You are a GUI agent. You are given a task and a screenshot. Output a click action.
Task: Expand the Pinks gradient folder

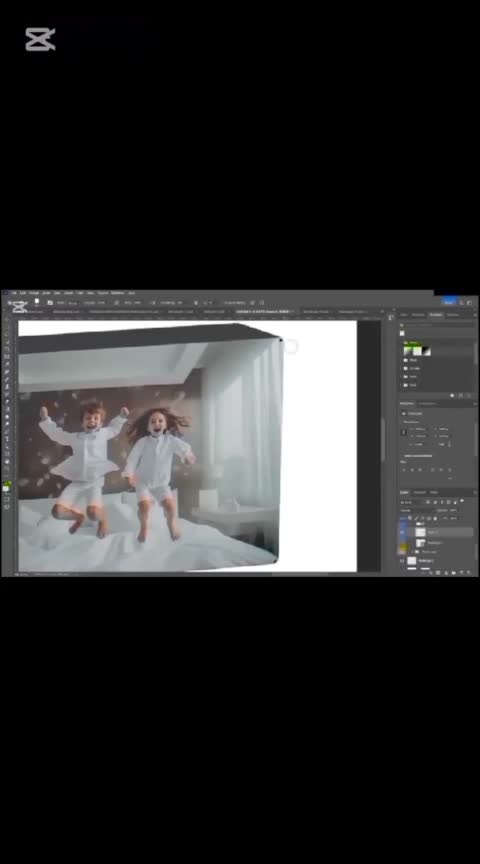point(401,377)
